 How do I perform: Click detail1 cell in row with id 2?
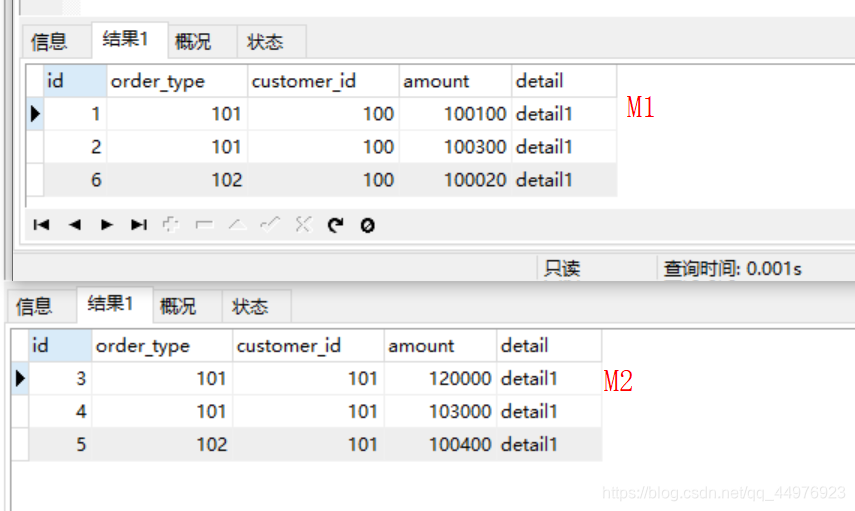[564, 147]
